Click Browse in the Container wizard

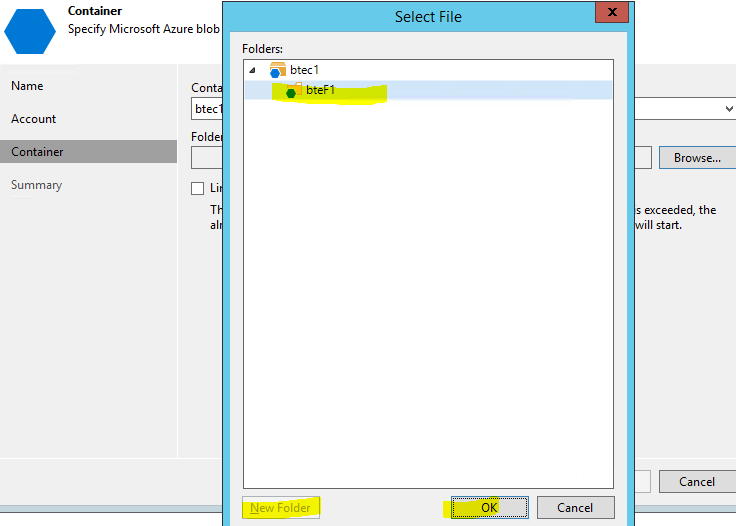[x=698, y=158]
